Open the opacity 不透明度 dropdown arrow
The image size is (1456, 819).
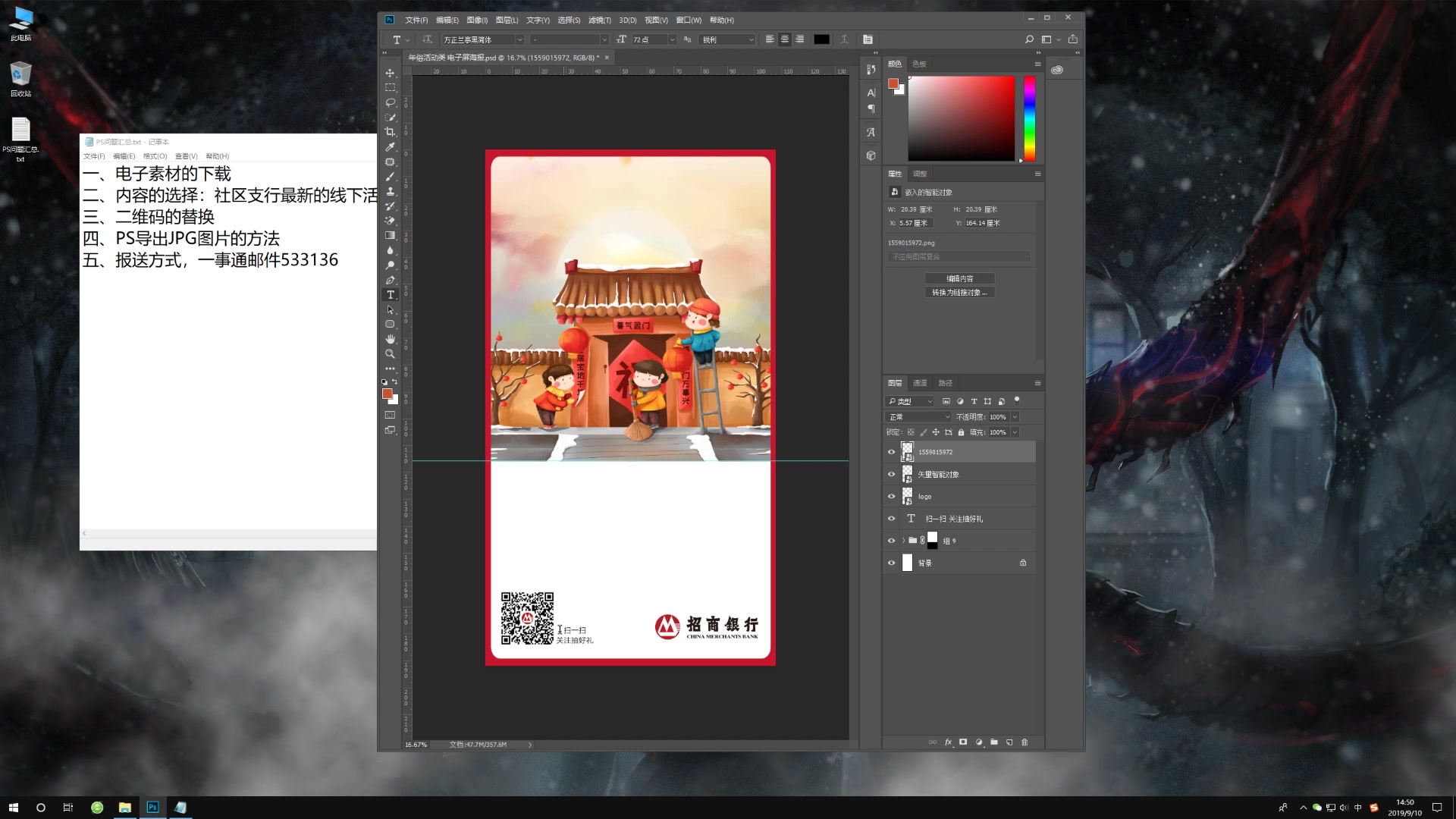[x=1015, y=417]
